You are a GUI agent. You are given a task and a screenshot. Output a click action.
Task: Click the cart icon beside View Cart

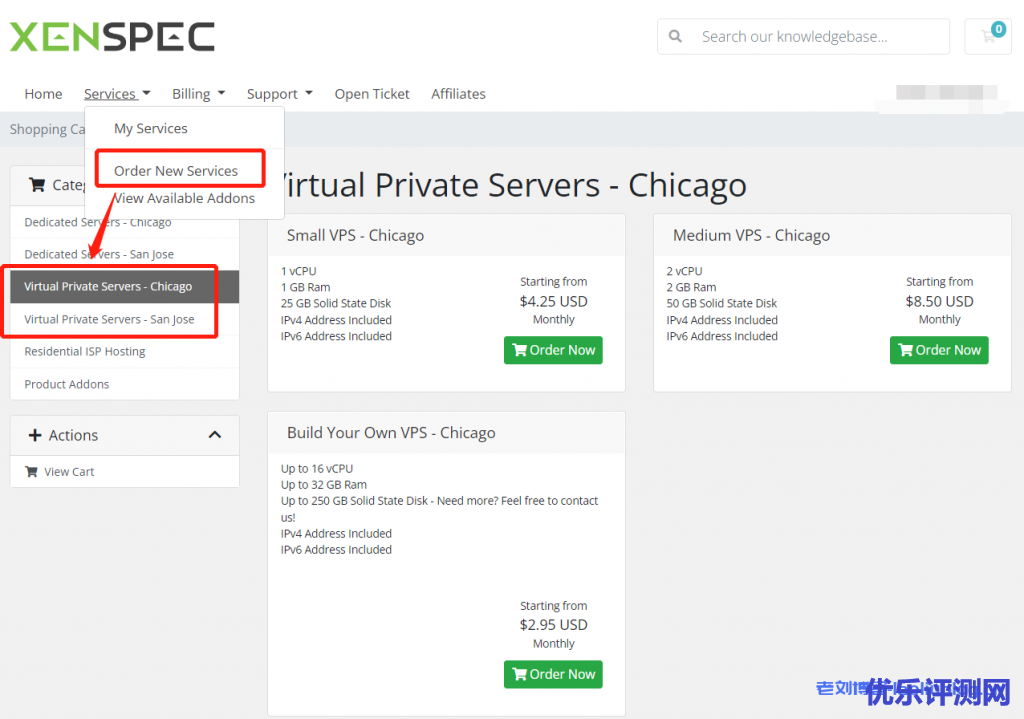(x=31, y=471)
